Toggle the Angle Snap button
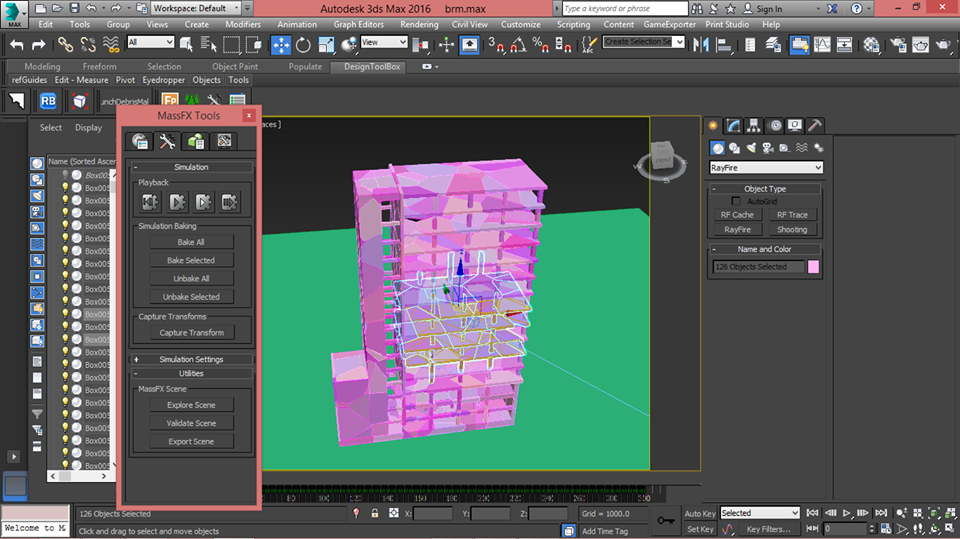Screen dimensions: 960x539 tap(519, 45)
